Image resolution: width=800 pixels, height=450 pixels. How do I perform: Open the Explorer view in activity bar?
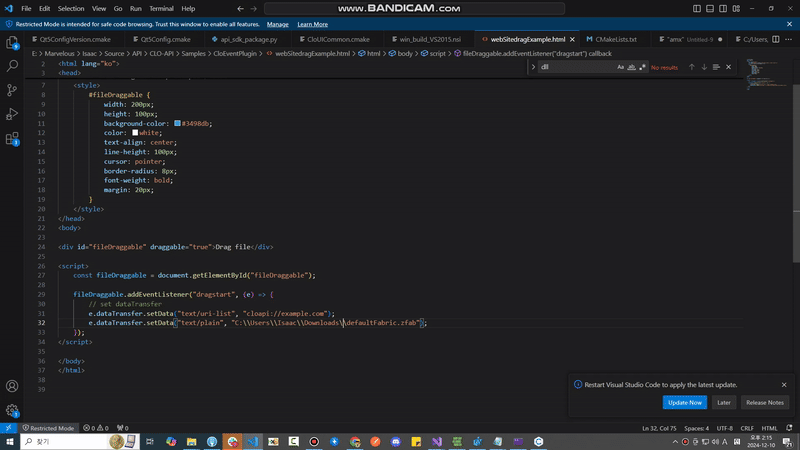click(12, 43)
